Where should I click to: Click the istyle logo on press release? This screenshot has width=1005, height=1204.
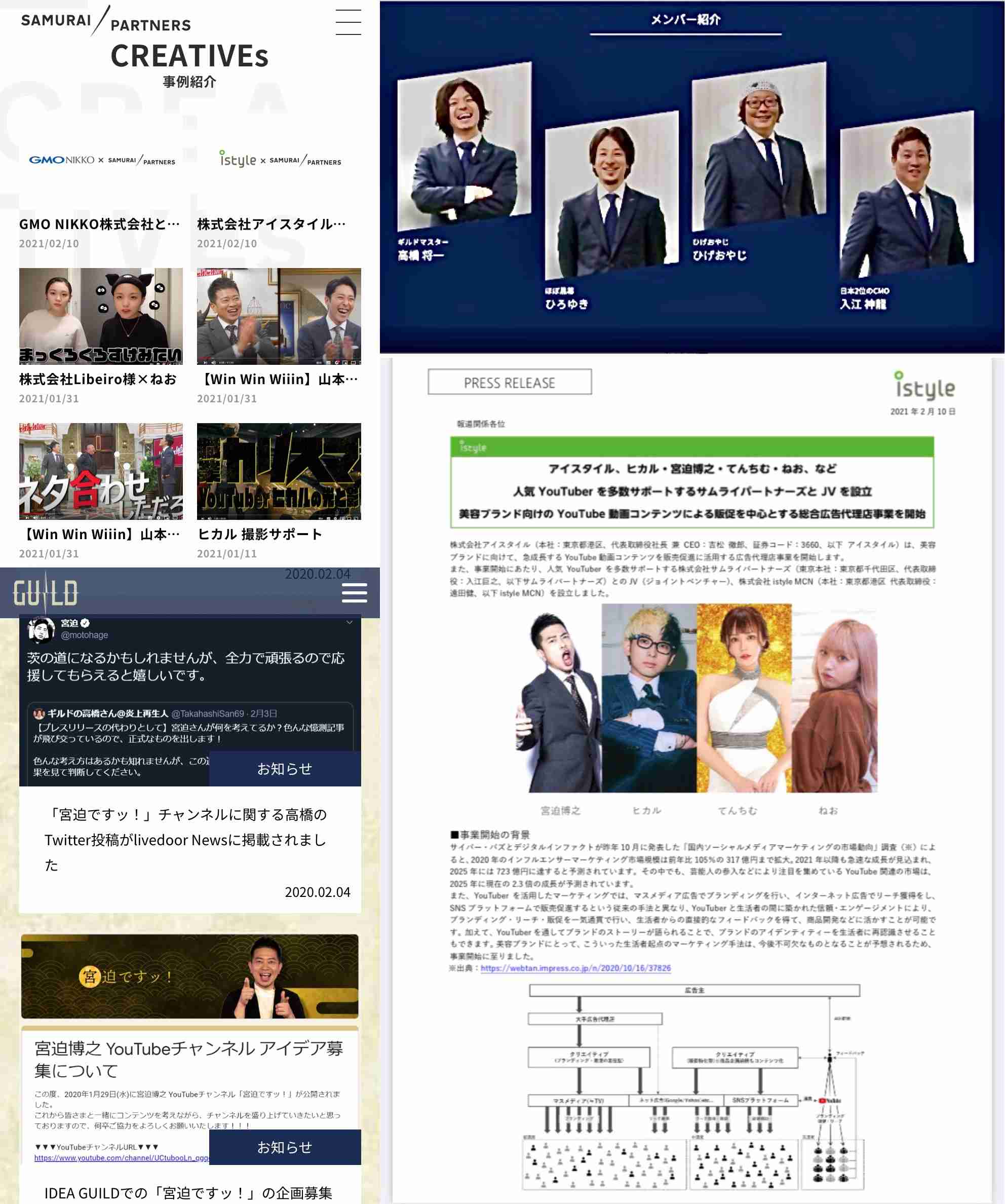924,386
